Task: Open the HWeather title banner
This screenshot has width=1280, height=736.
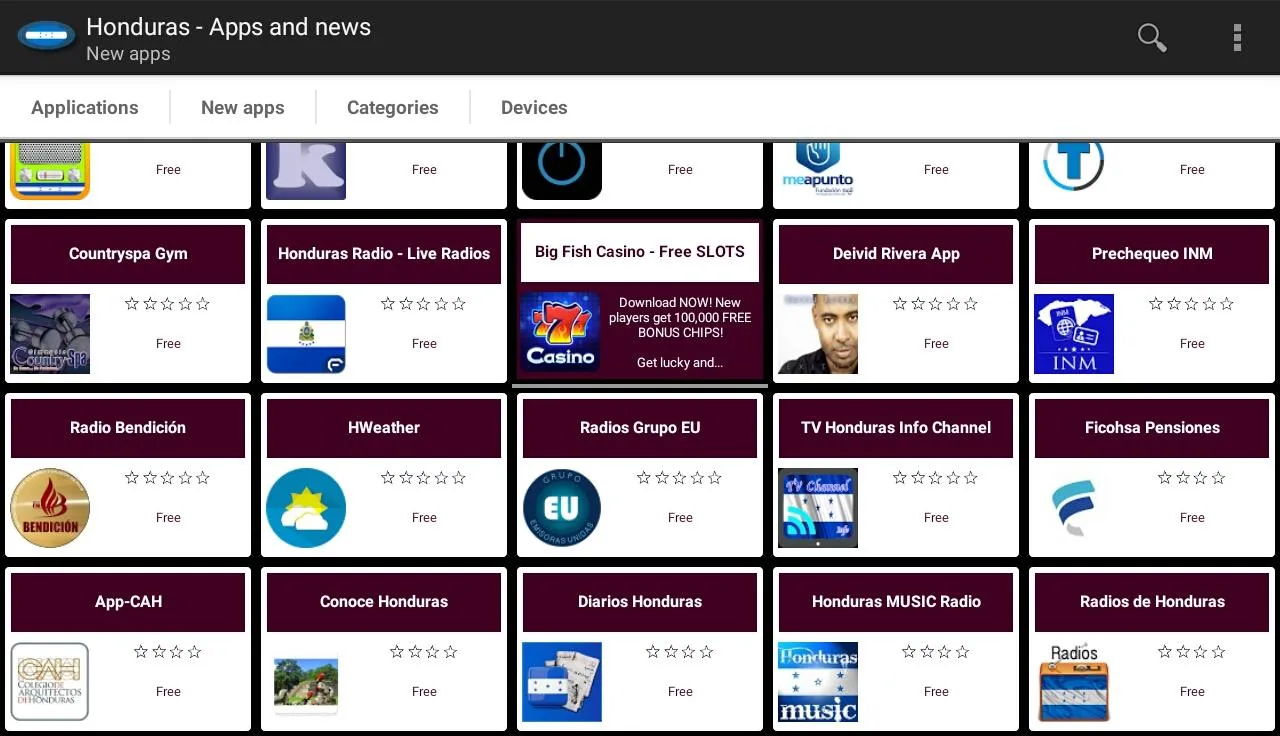Action: point(384,428)
